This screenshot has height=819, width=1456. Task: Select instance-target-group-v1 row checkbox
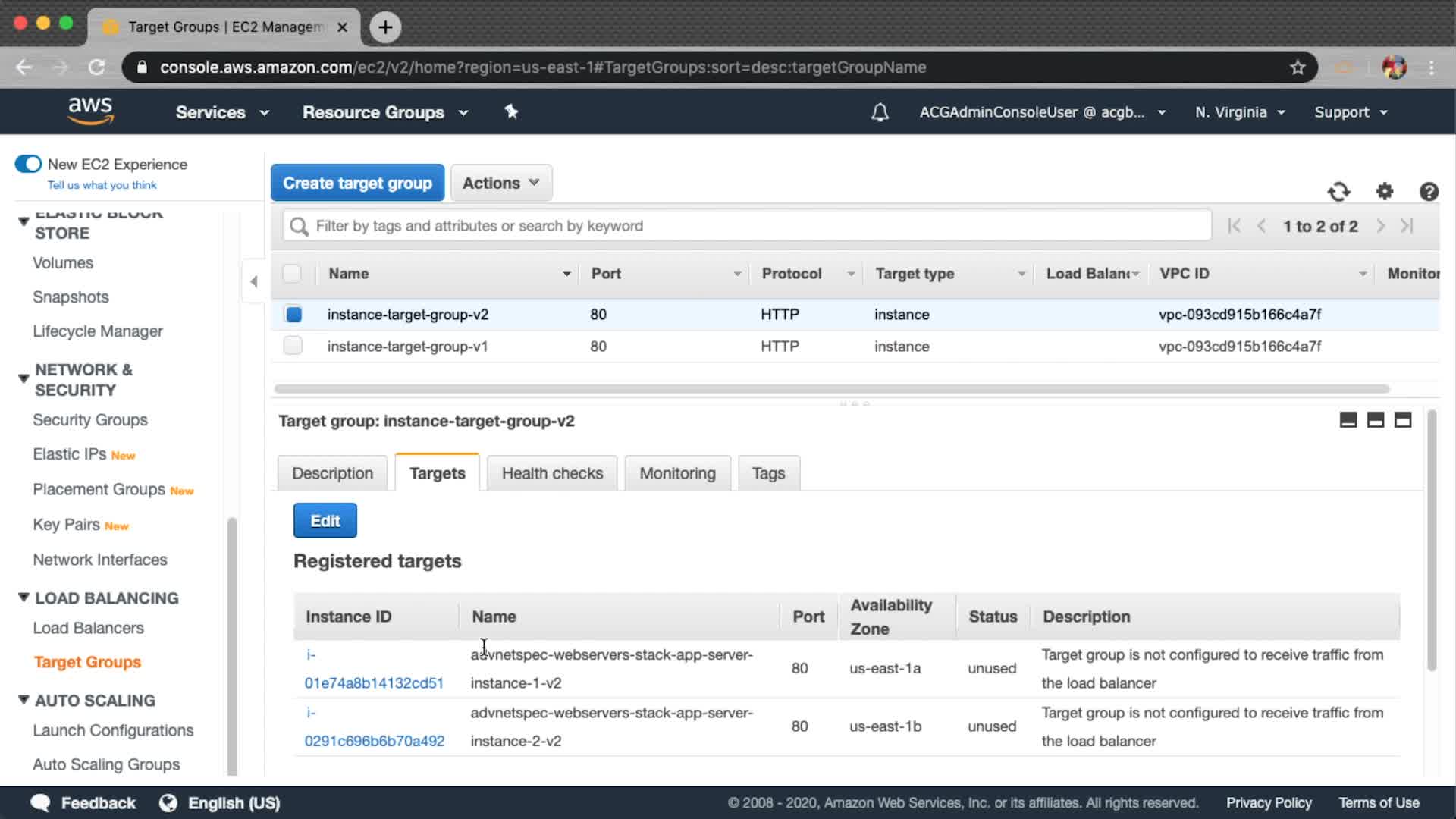[x=293, y=346]
